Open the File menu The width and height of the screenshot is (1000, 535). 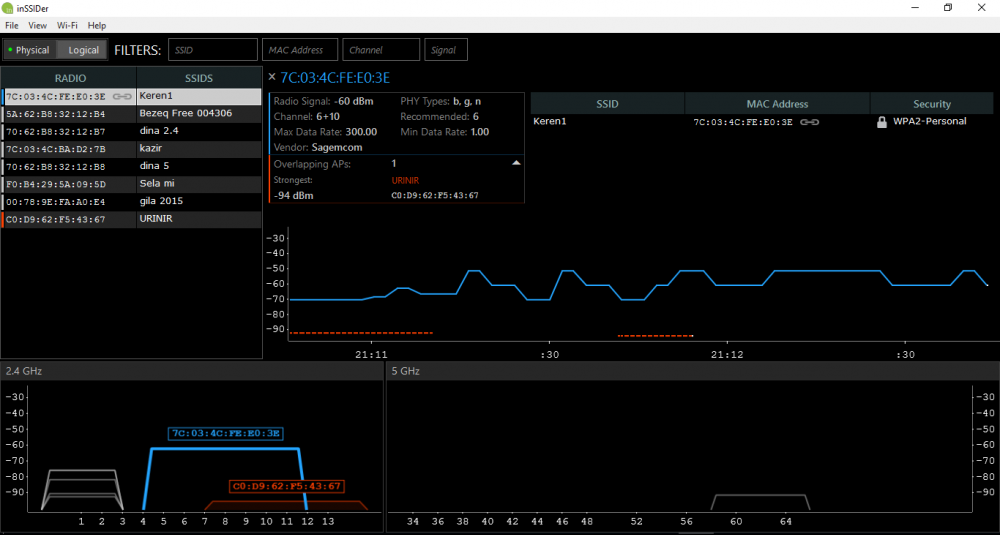click(11, 26)
